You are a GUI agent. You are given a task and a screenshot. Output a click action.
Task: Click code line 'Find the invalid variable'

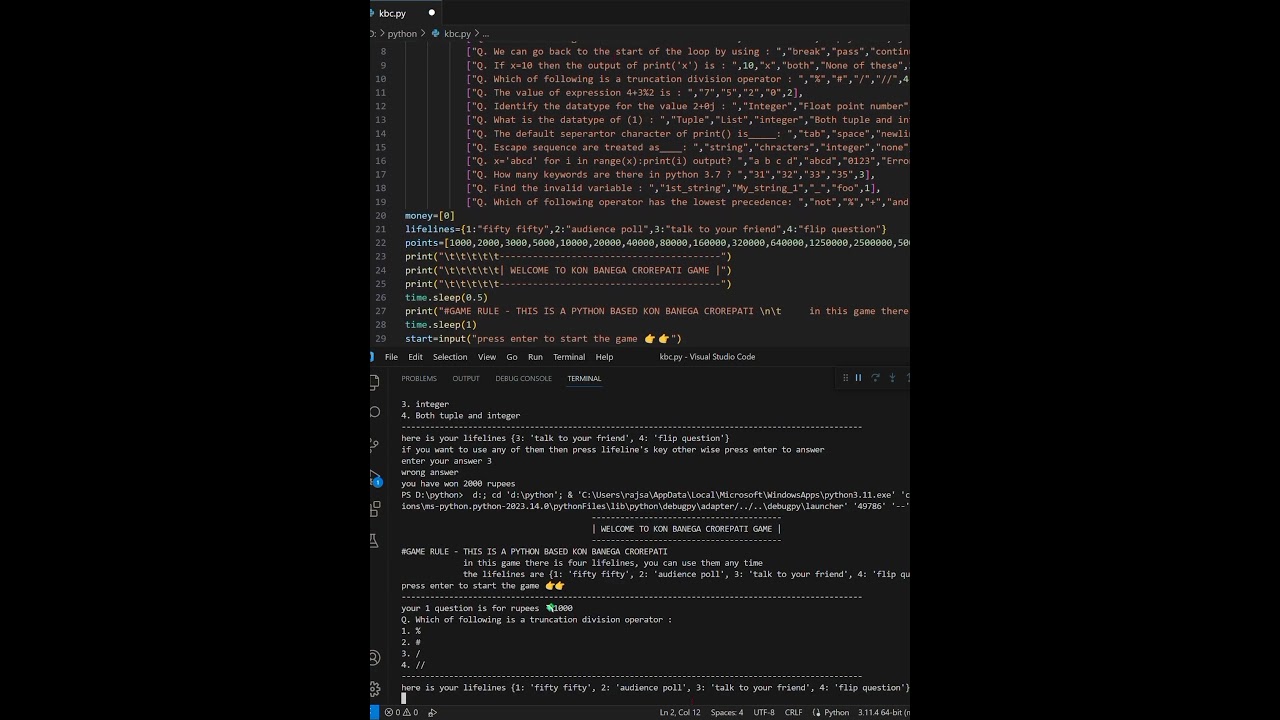click(673, 188)
